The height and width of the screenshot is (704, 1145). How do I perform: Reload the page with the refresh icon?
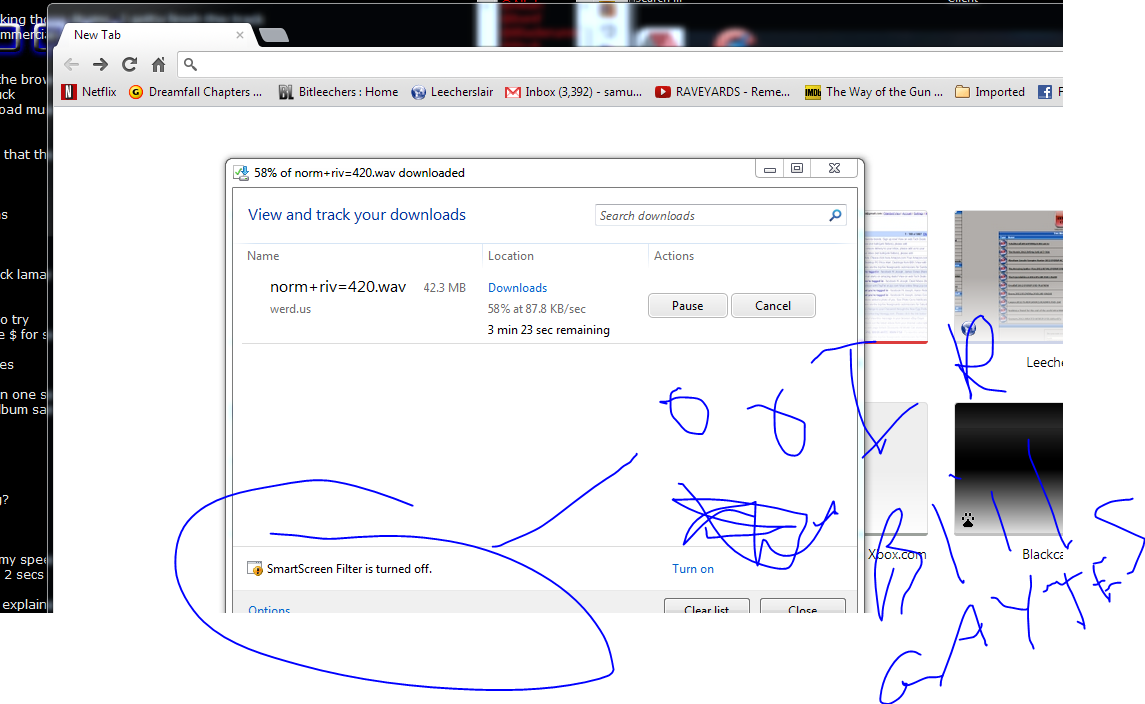[129, 64]
